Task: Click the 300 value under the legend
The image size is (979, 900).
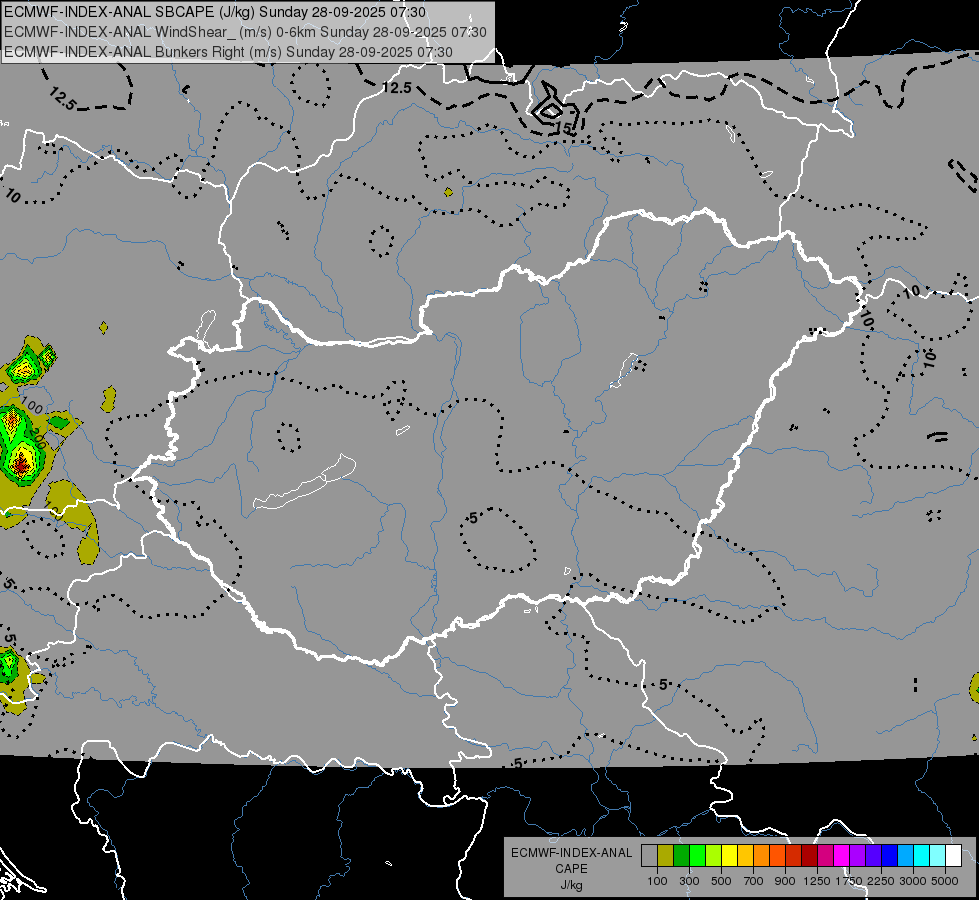Action: click(x=689, y=881)
